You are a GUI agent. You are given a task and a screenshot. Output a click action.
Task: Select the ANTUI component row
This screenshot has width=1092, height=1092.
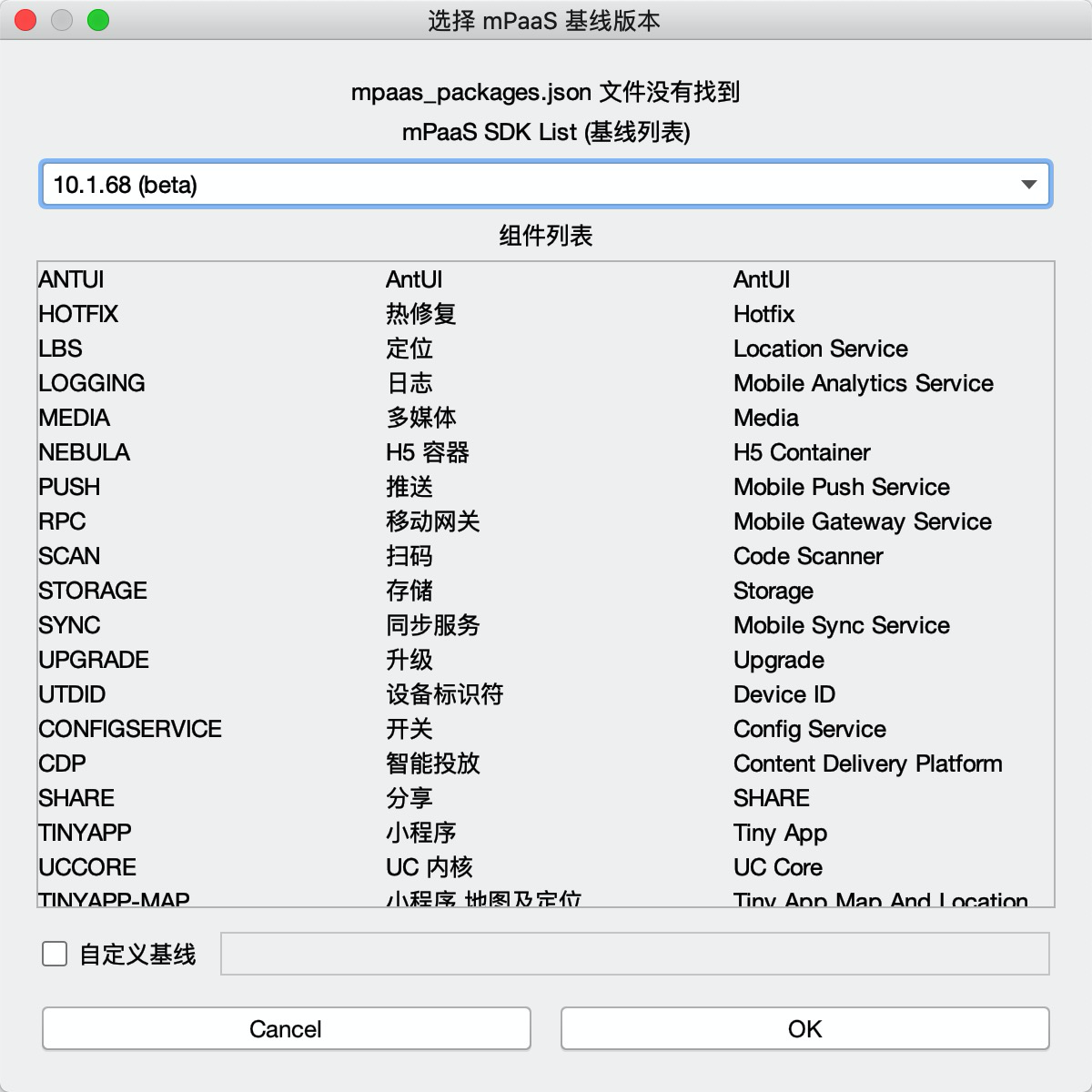546,279
